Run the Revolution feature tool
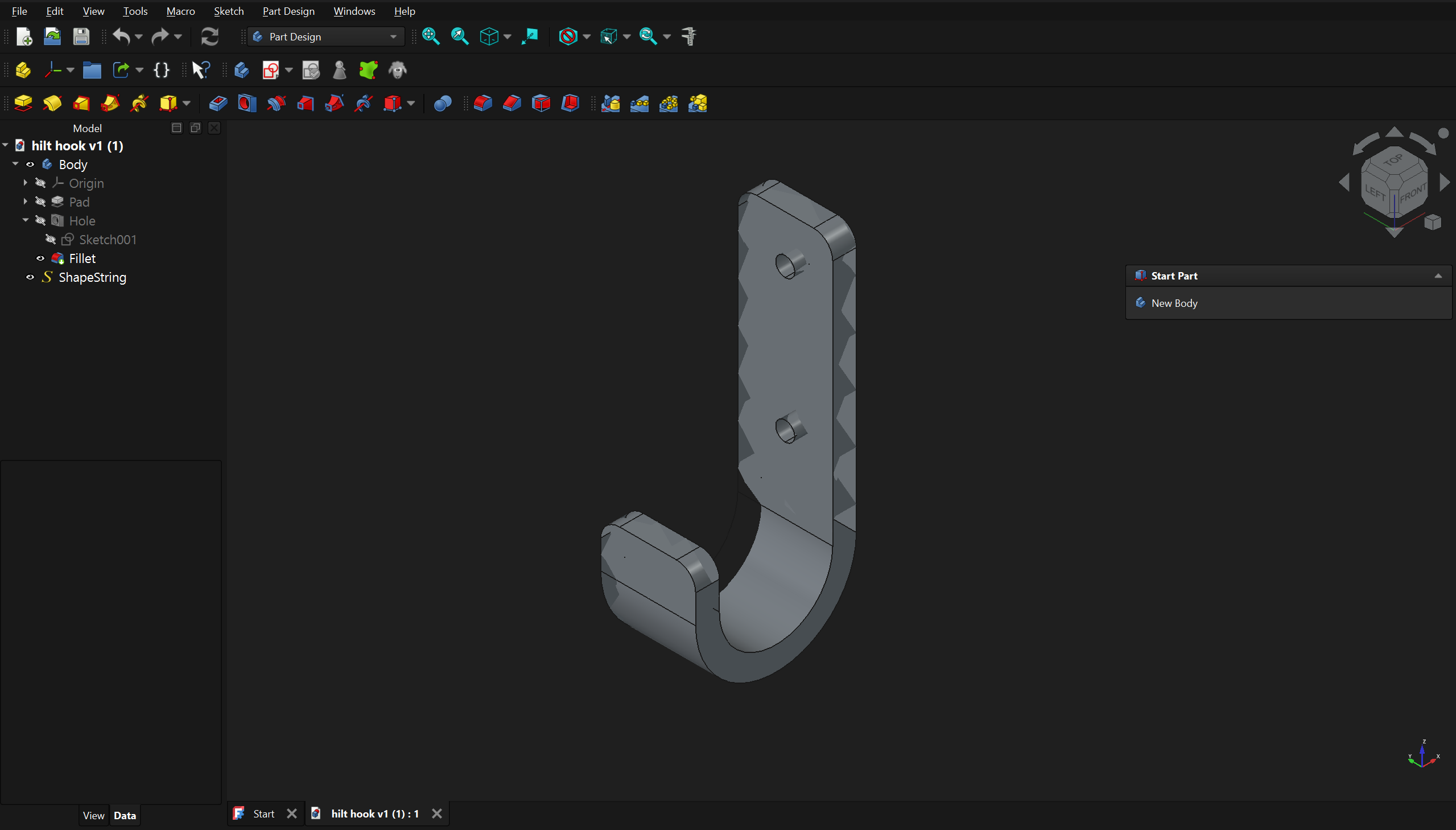 pos(52,103)
